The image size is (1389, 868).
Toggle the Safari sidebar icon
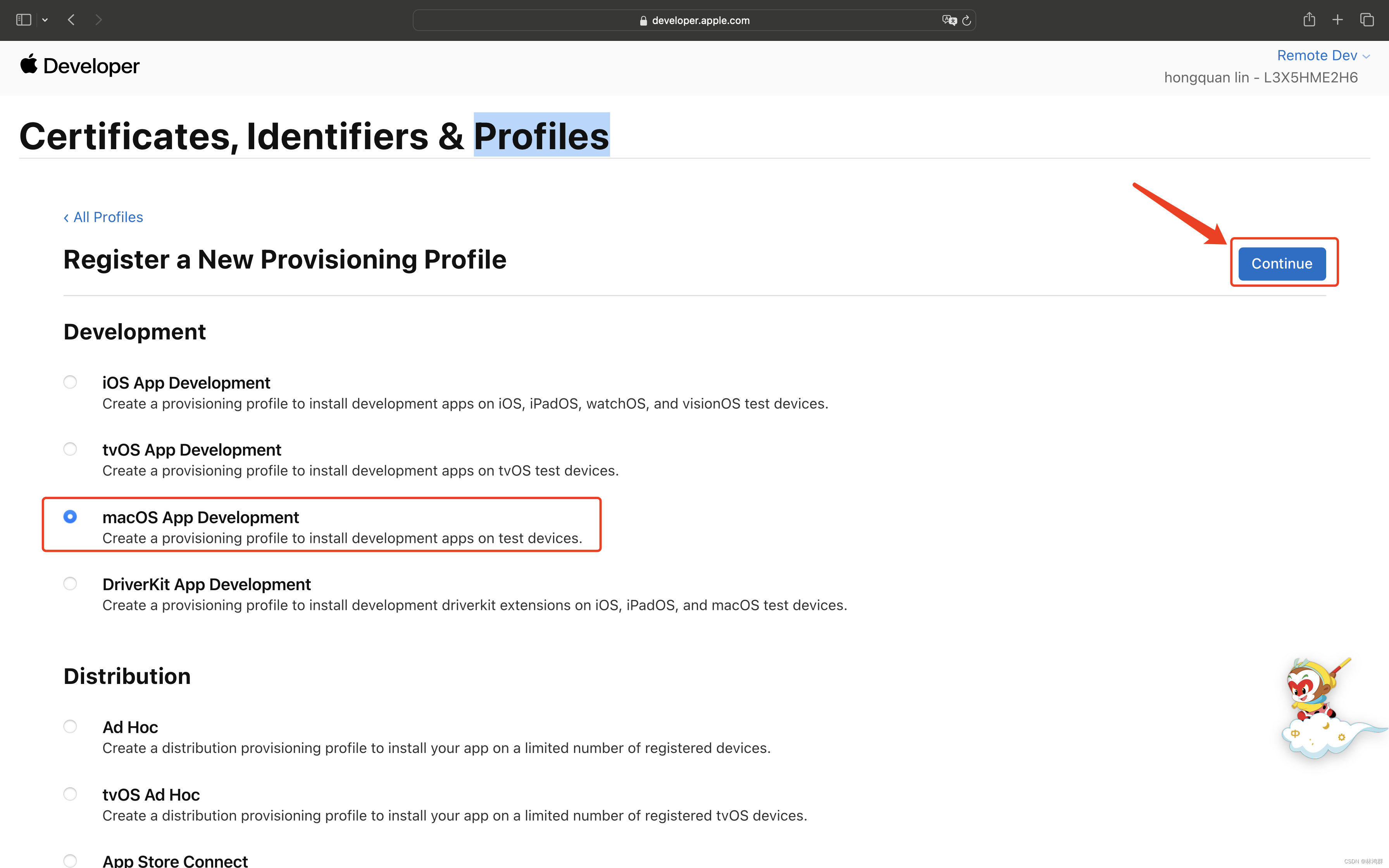tap(24, 20)
